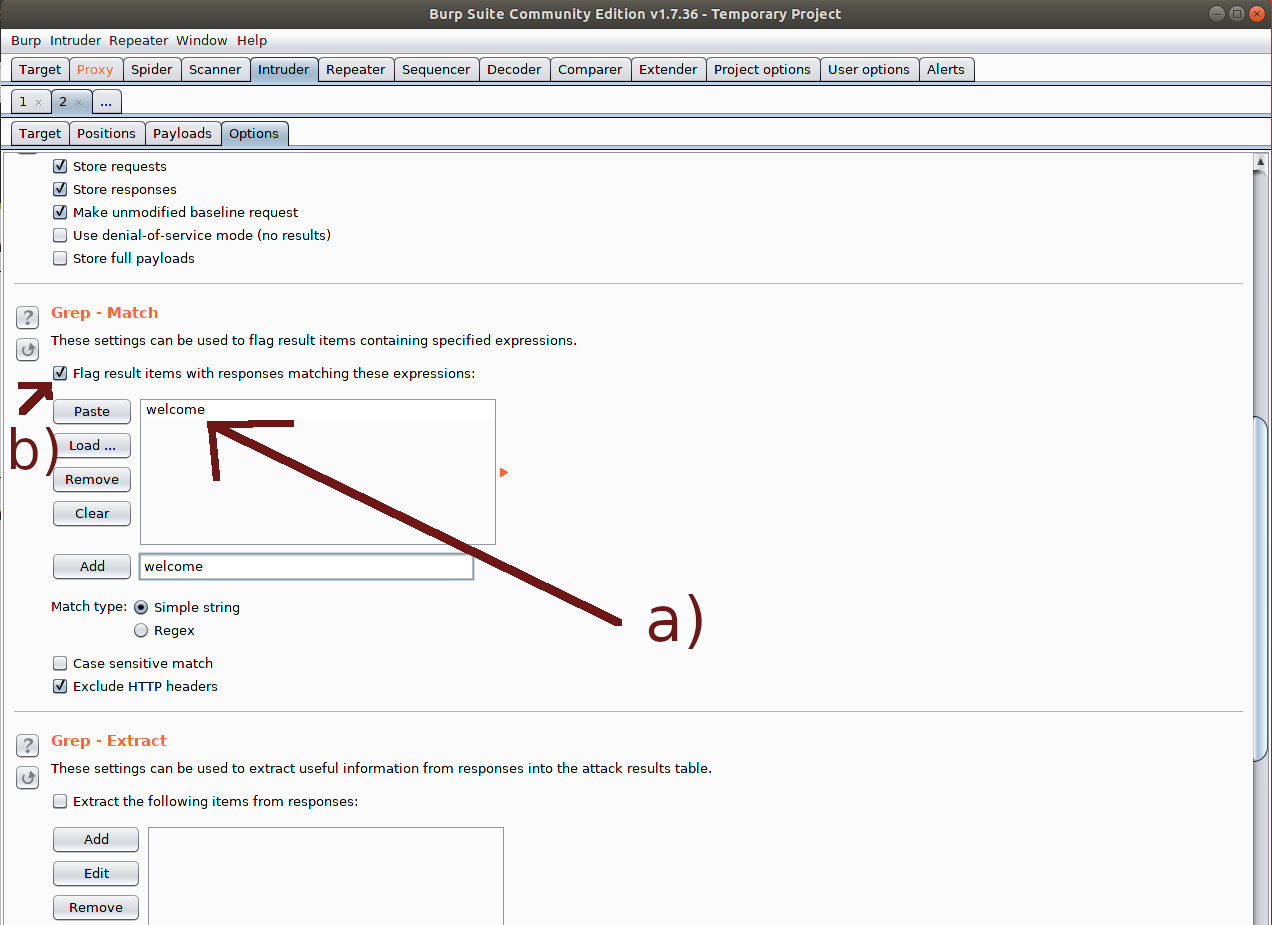Select the Options sub-tab
Screen dimensions: 1272x925
point(254,133)
